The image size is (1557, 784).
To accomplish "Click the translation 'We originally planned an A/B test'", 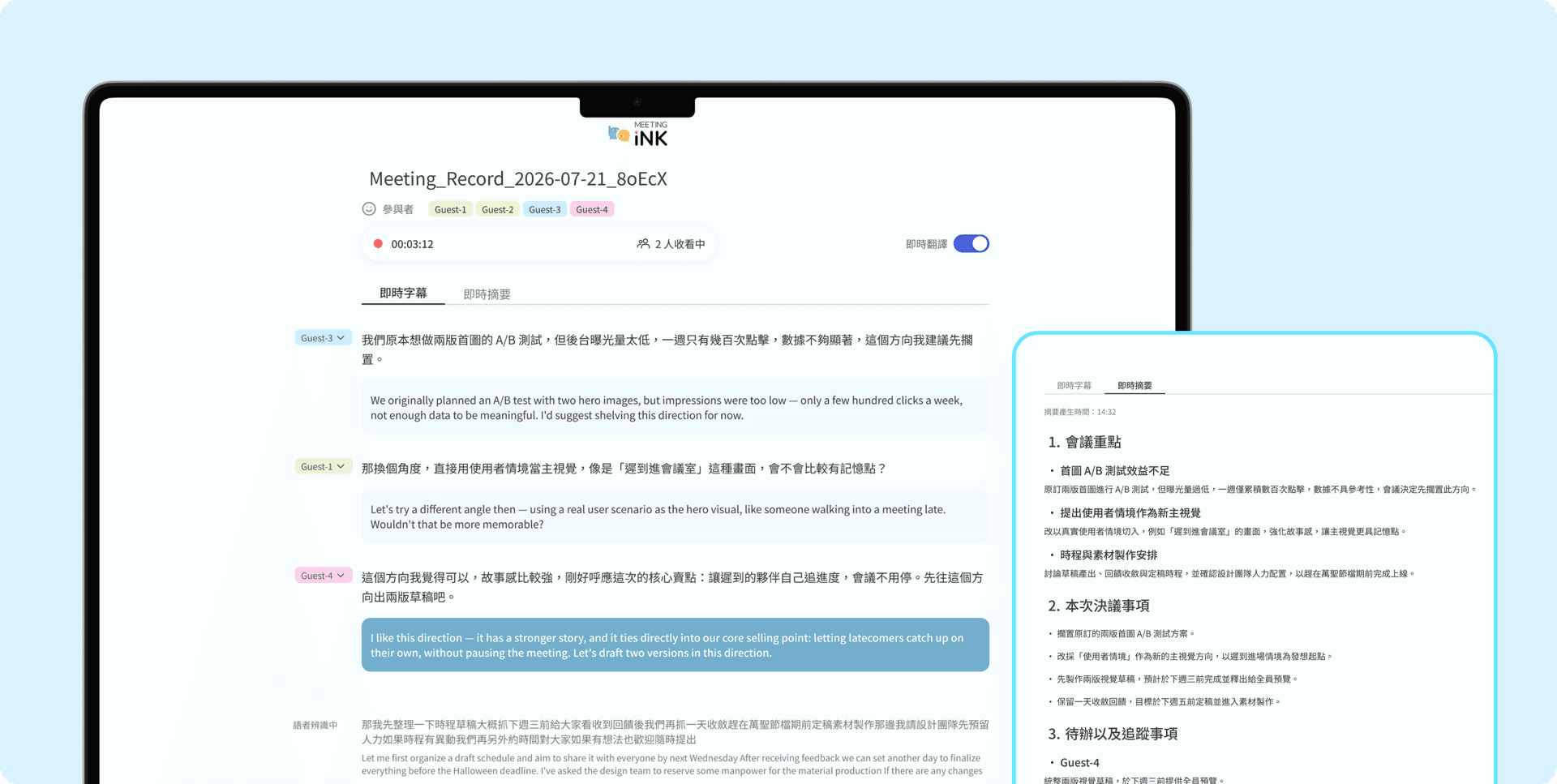I will 676,407.
